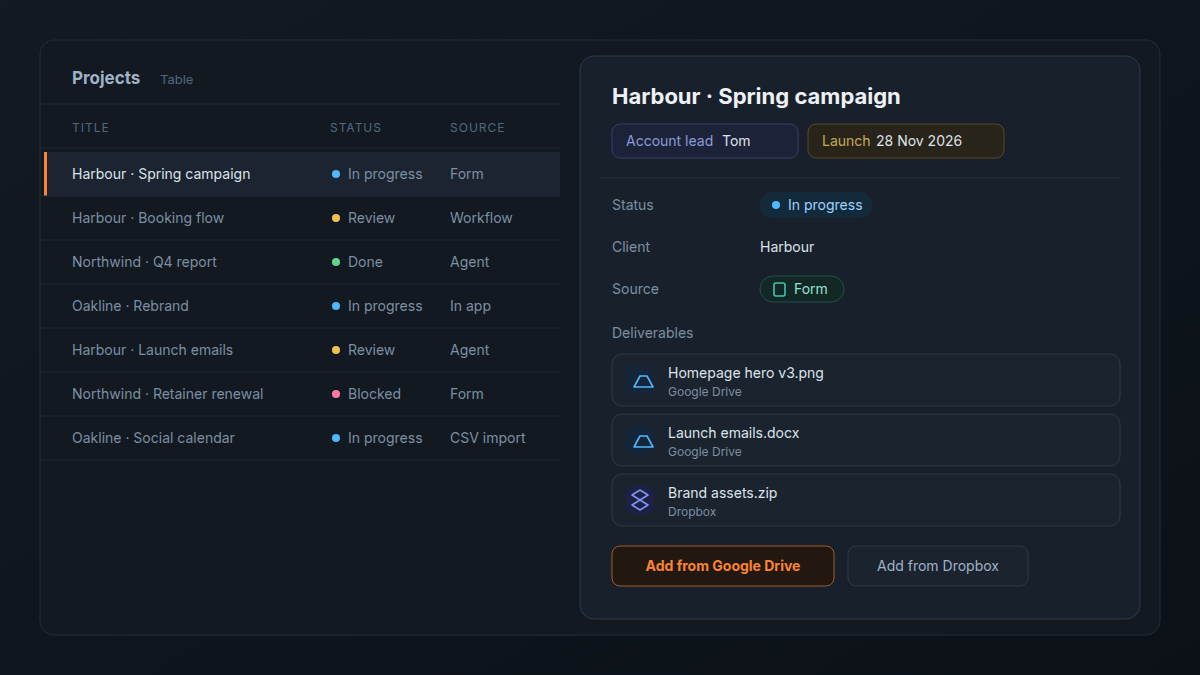The width and height of the screenshot is (1200, 675).
Task: Click the Form source chip in details
Action: coord(802,289)
